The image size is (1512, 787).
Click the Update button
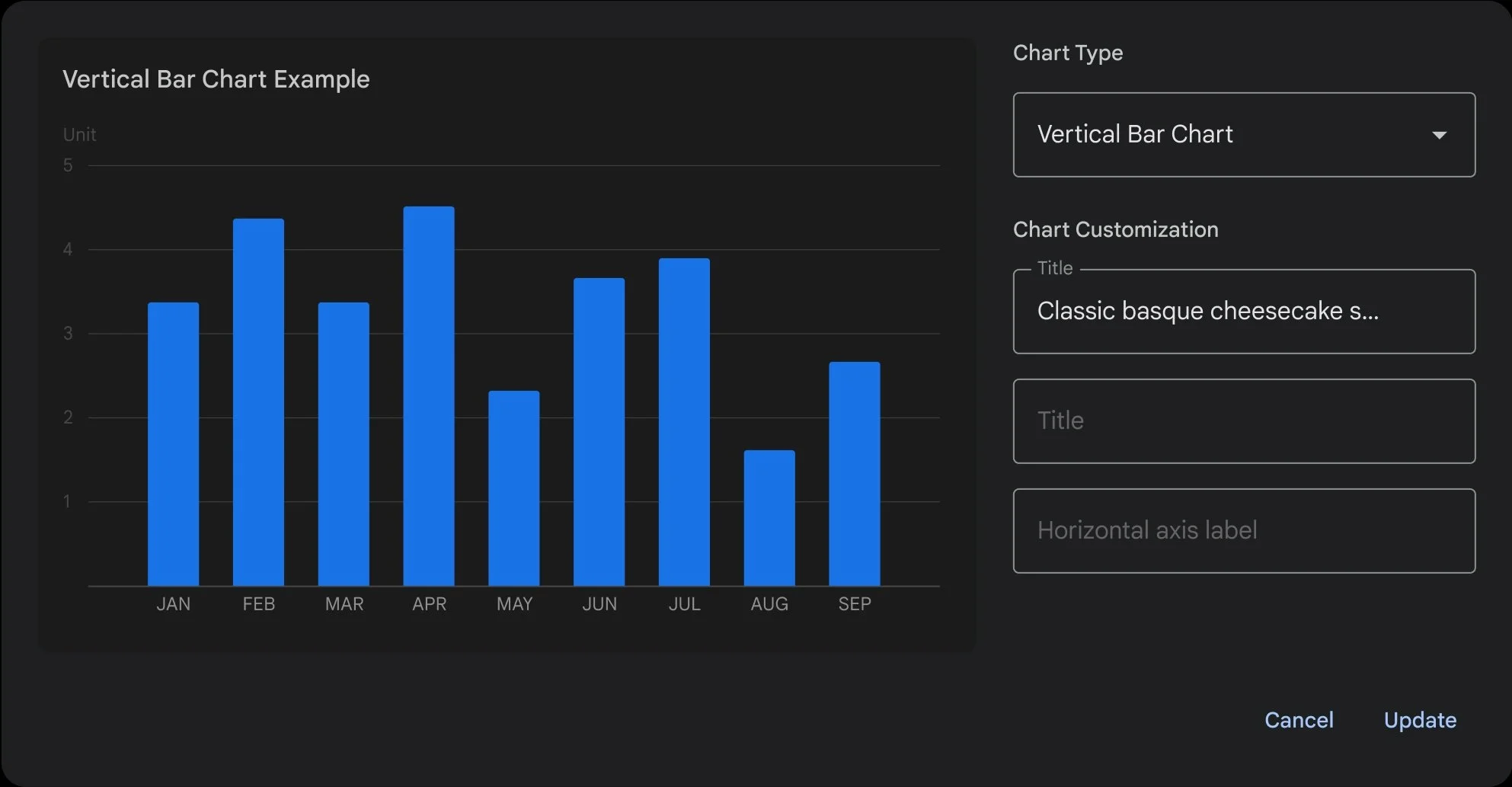pyautogui.click(x=1420, y=720)
